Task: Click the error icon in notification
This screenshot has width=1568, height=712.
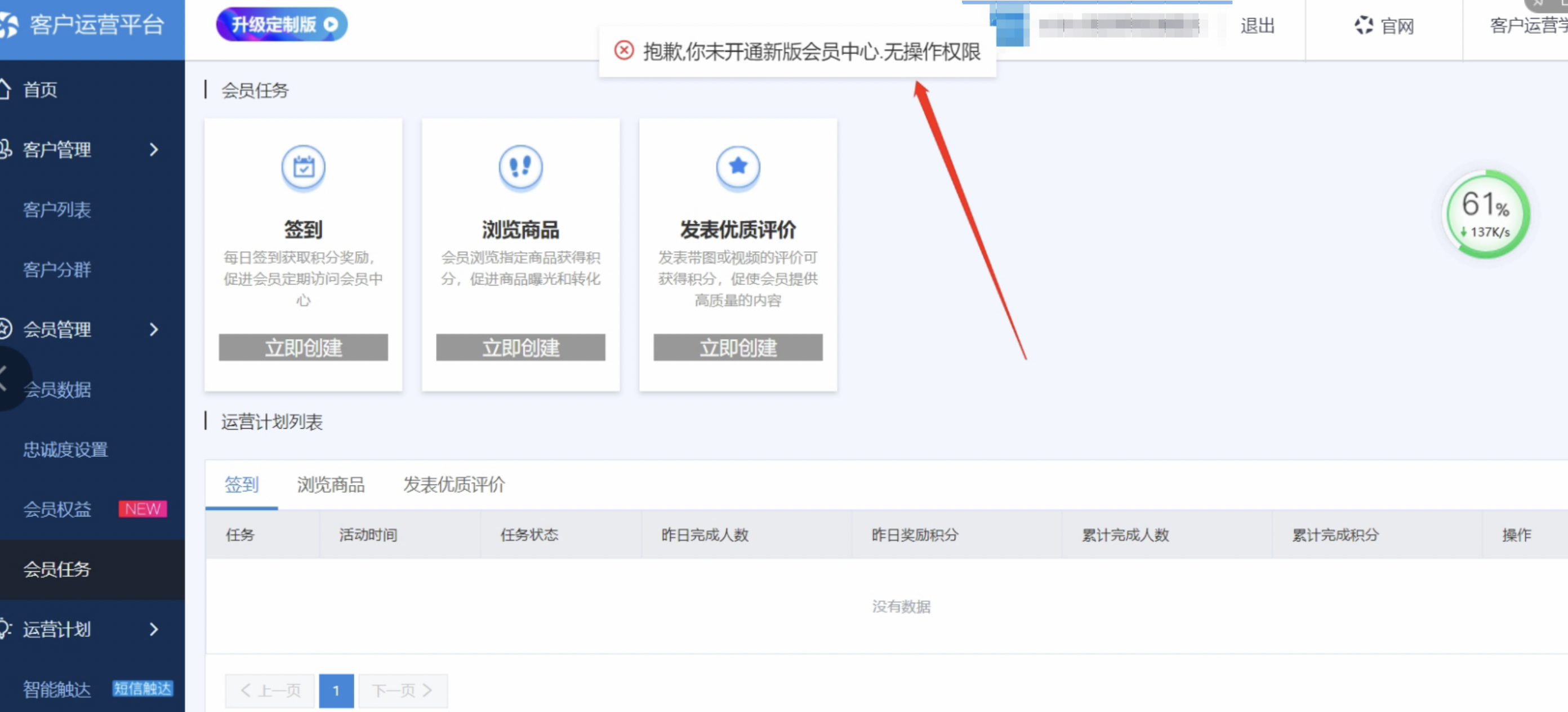Action: click(x=624, y=51)
